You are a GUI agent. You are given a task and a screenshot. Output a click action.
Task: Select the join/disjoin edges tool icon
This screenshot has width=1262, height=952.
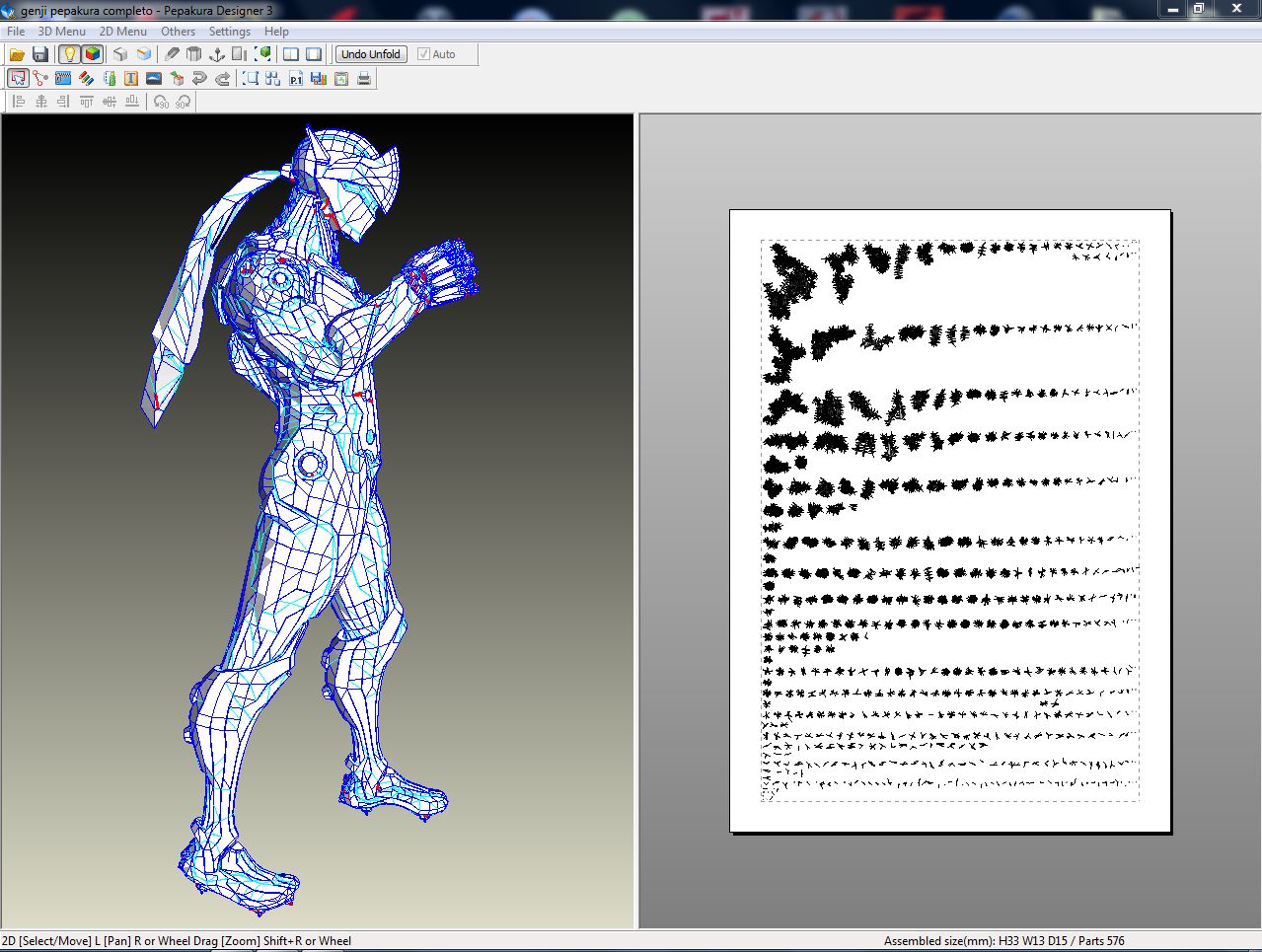point(40,78)
